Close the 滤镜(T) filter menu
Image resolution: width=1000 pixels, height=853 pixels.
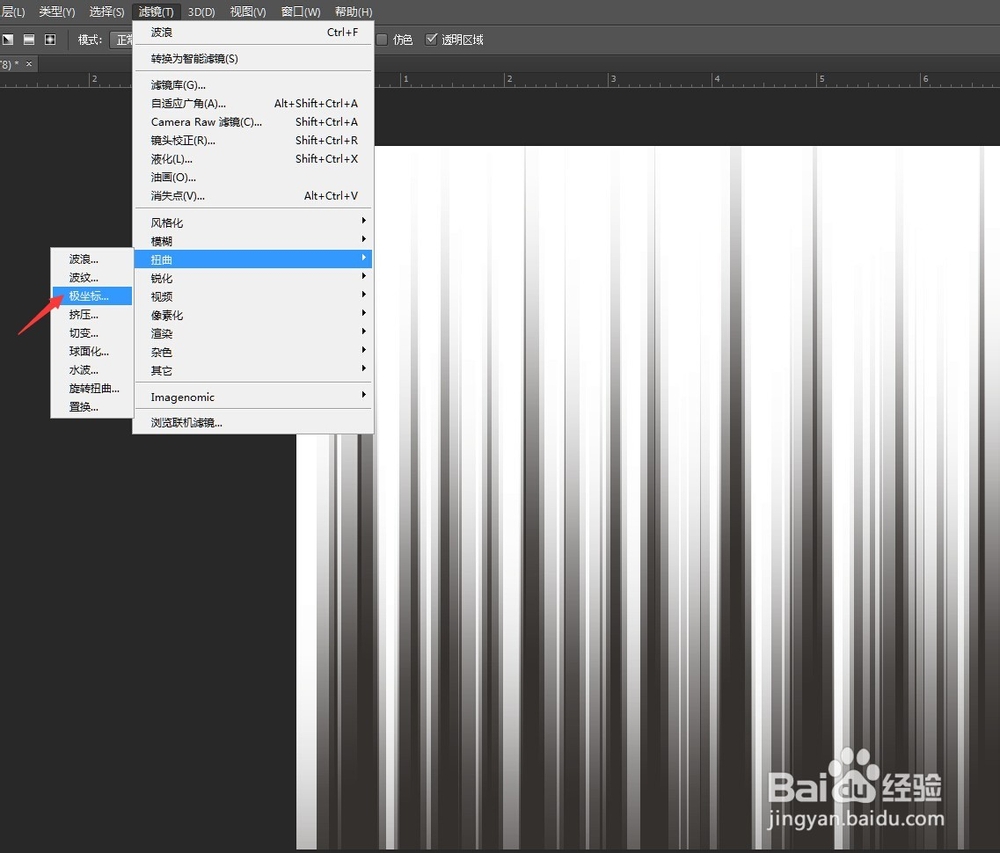click(156, 11)
